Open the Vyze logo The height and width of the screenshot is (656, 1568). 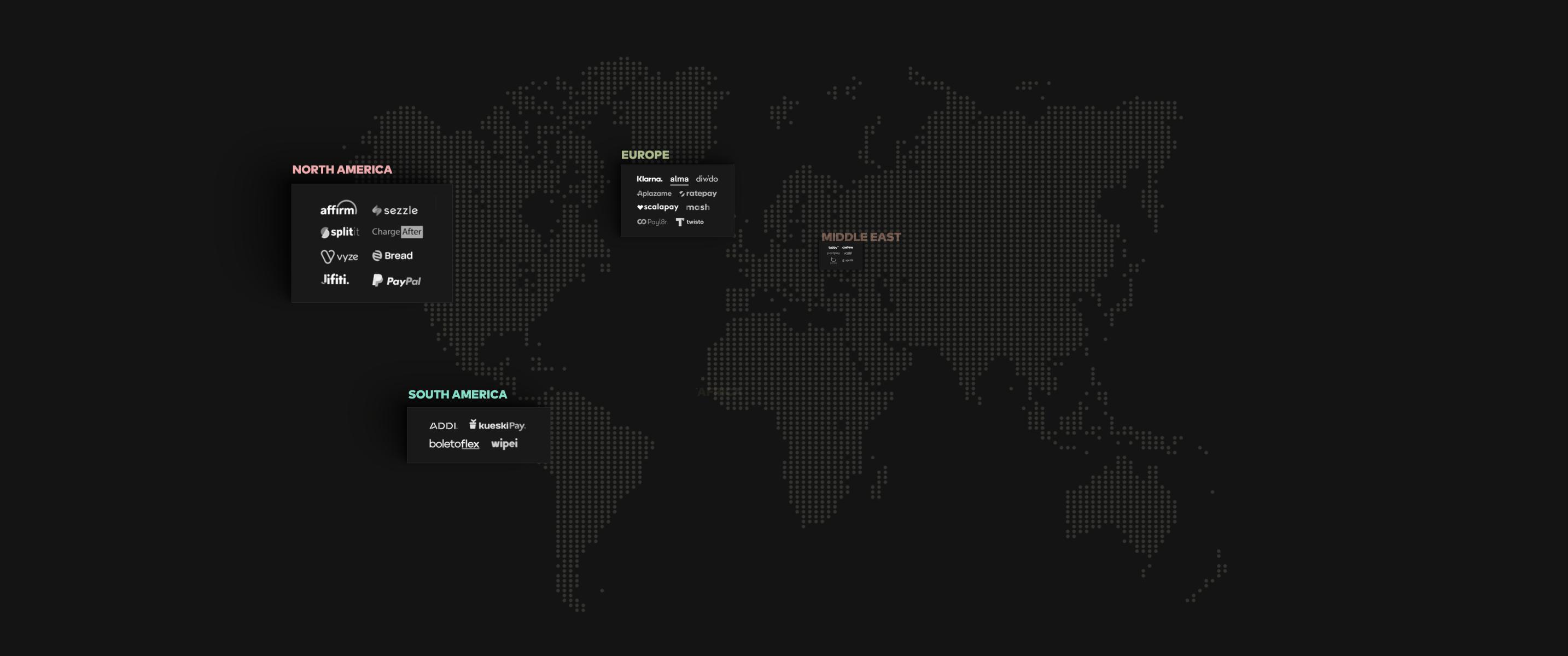click(x=340, y=257)
